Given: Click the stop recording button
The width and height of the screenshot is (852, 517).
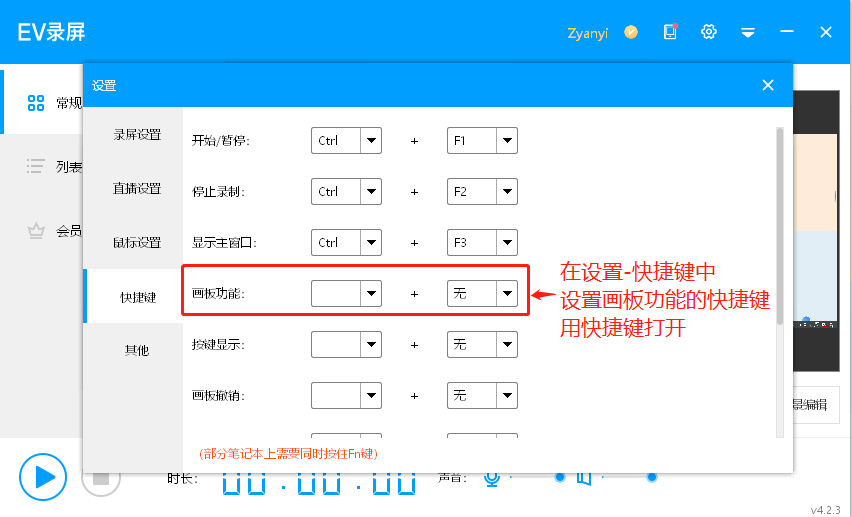Looking at the screenshot, I should [x=101, y=478].
